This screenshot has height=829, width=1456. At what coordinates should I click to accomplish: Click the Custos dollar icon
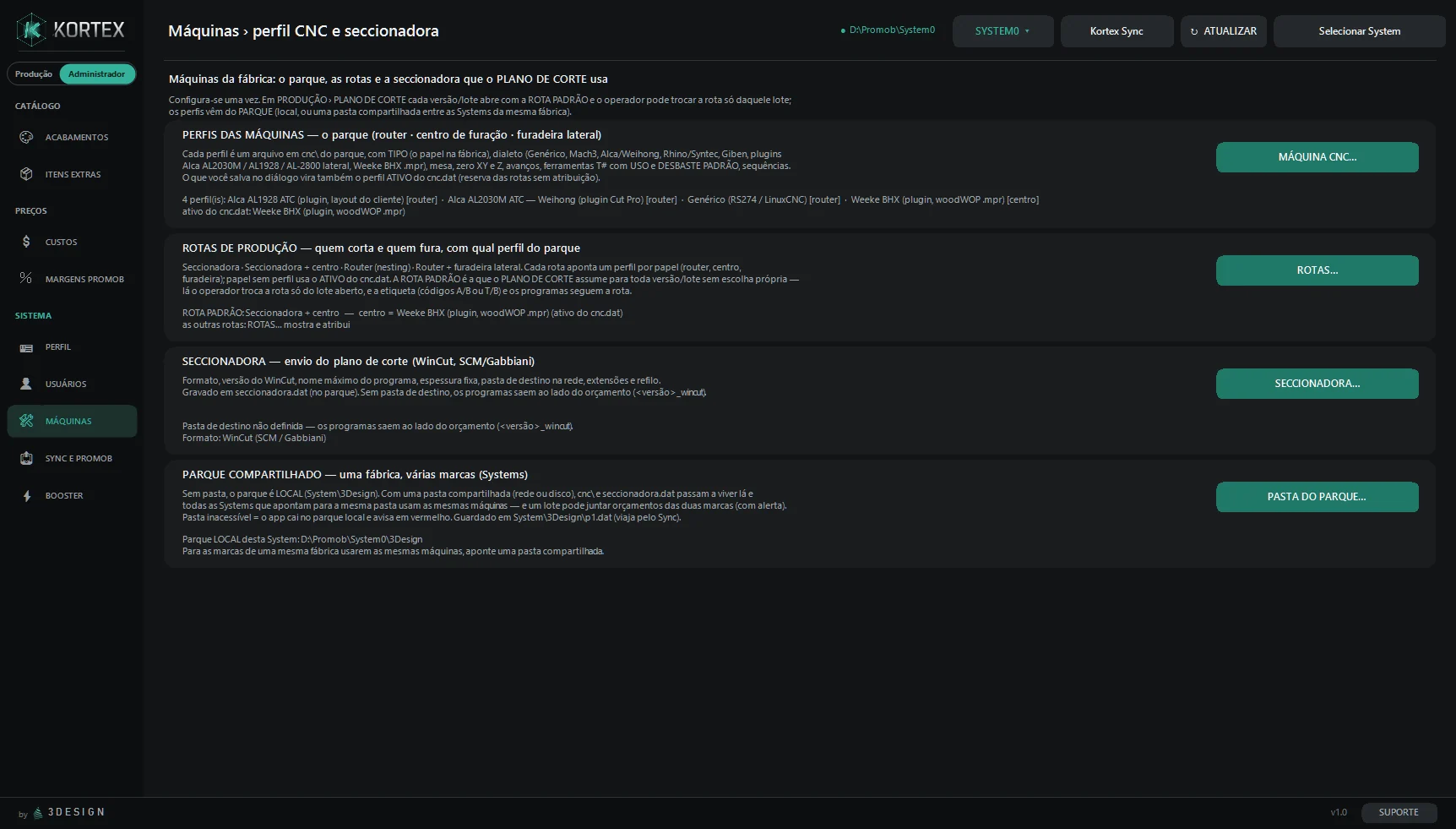click(26, 242)
